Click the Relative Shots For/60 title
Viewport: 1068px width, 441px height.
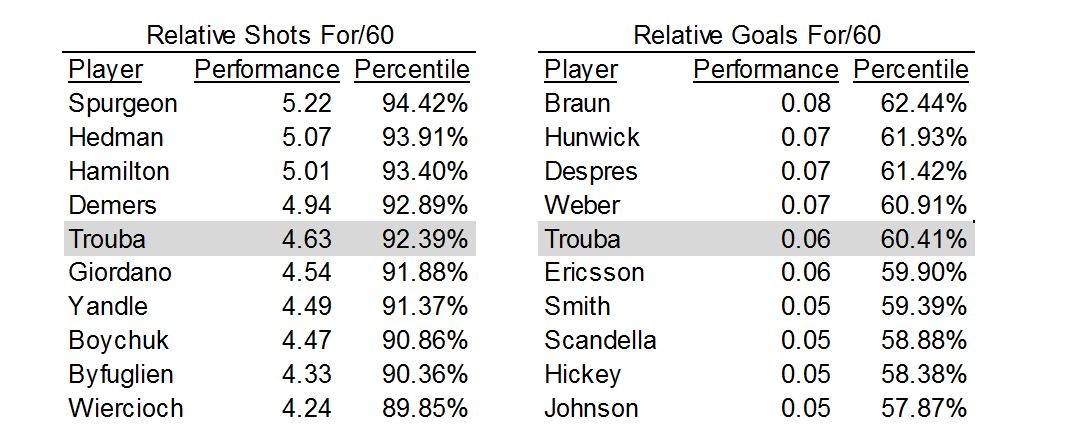click(x=270, y=35)
